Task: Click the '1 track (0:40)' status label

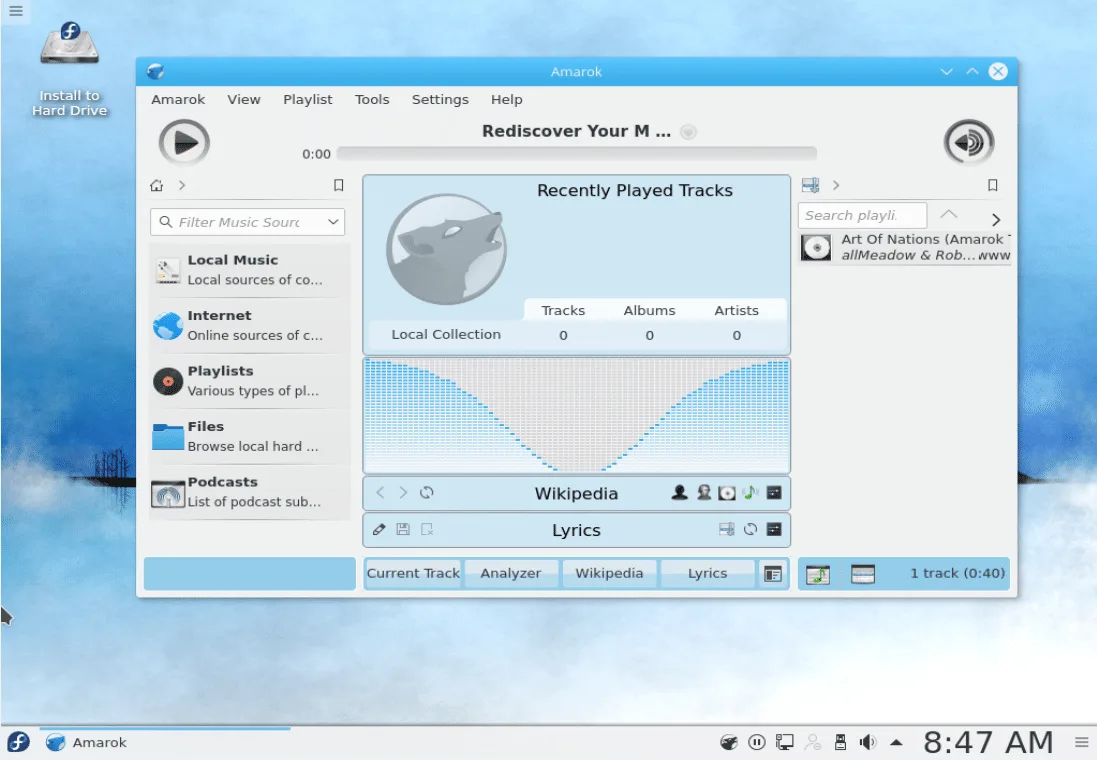Action: [x=957, y=573]
